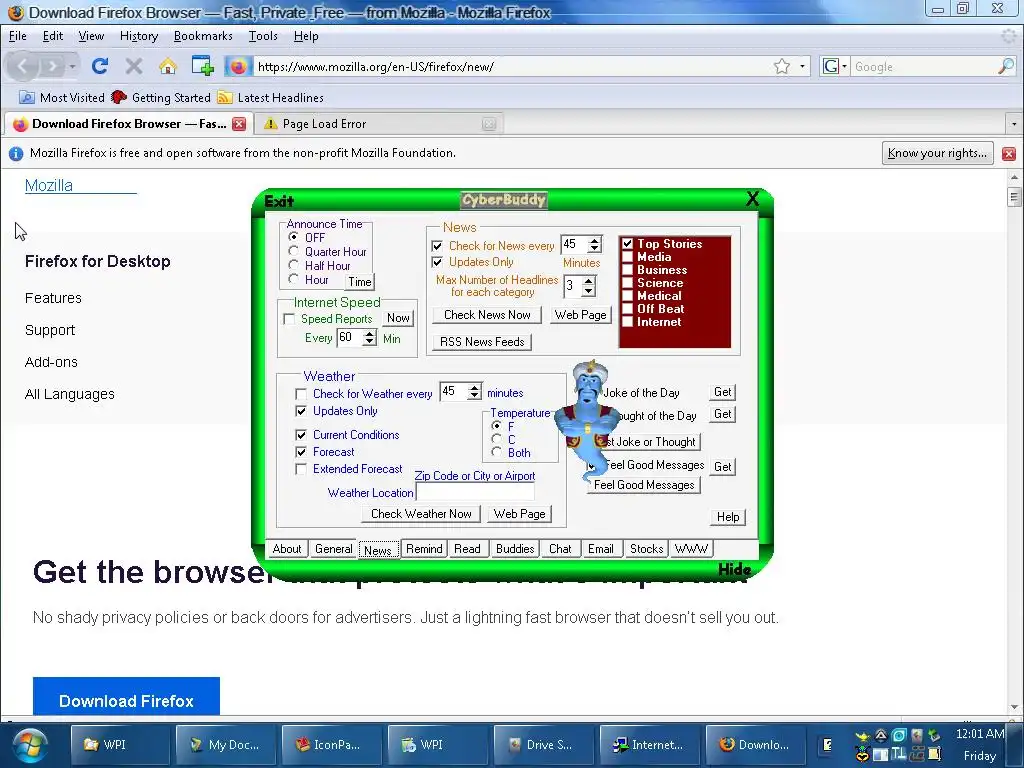This screenshot has width=1024, height=768.
Task: Close CyberBuddy with the X button
Action: pos(752,199)
